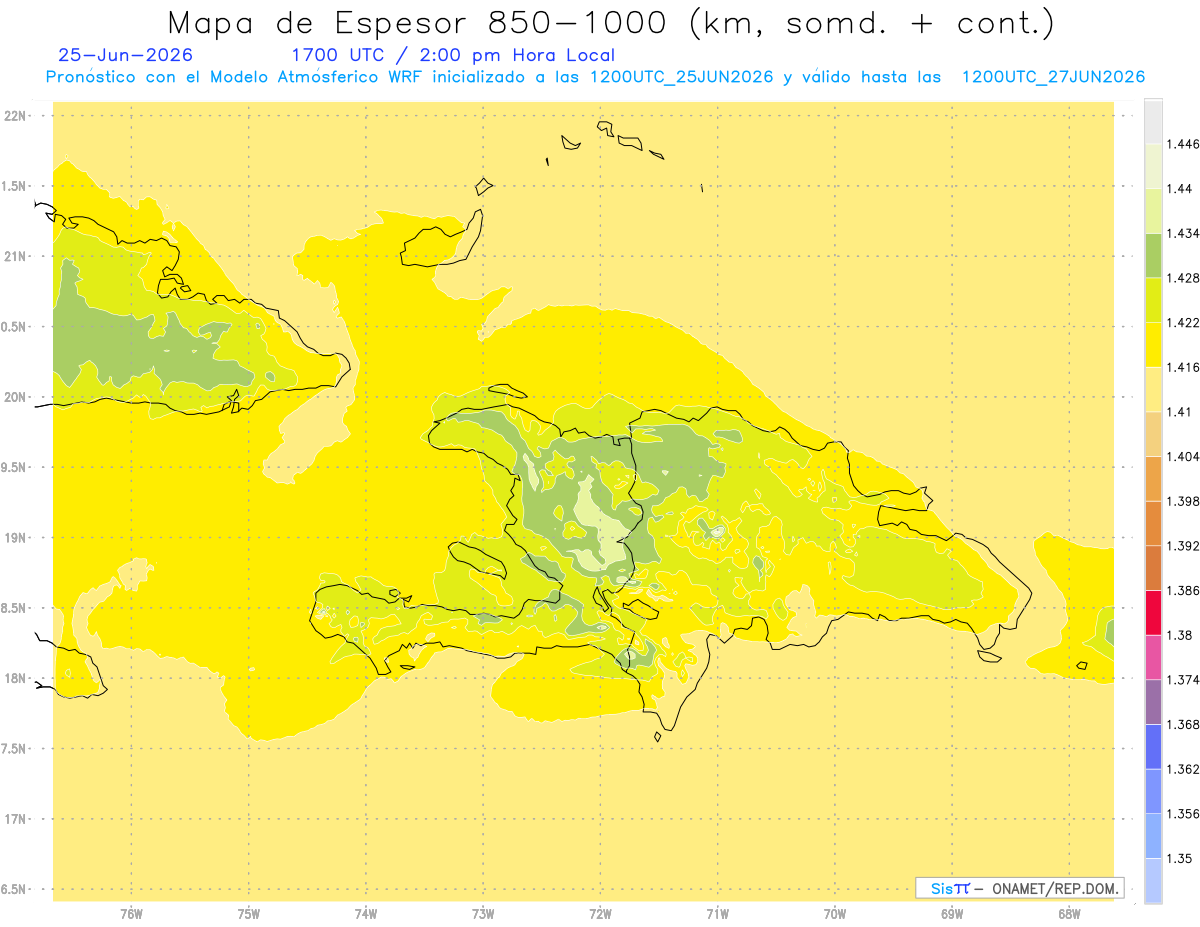This screenshot has height=927, width=1200.
Task: Click the legend value 1.446
Action: pos(1183,144)
